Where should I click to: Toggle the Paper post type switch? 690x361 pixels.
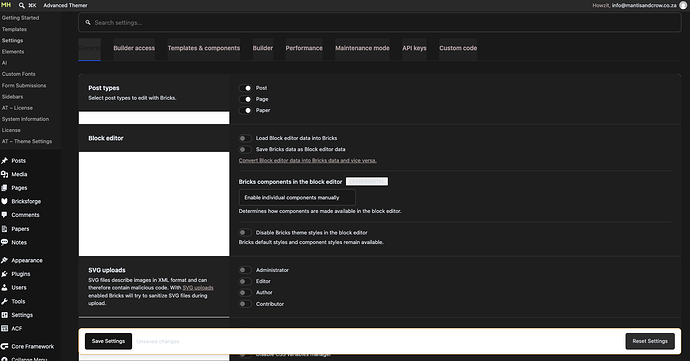coord(245,111)
